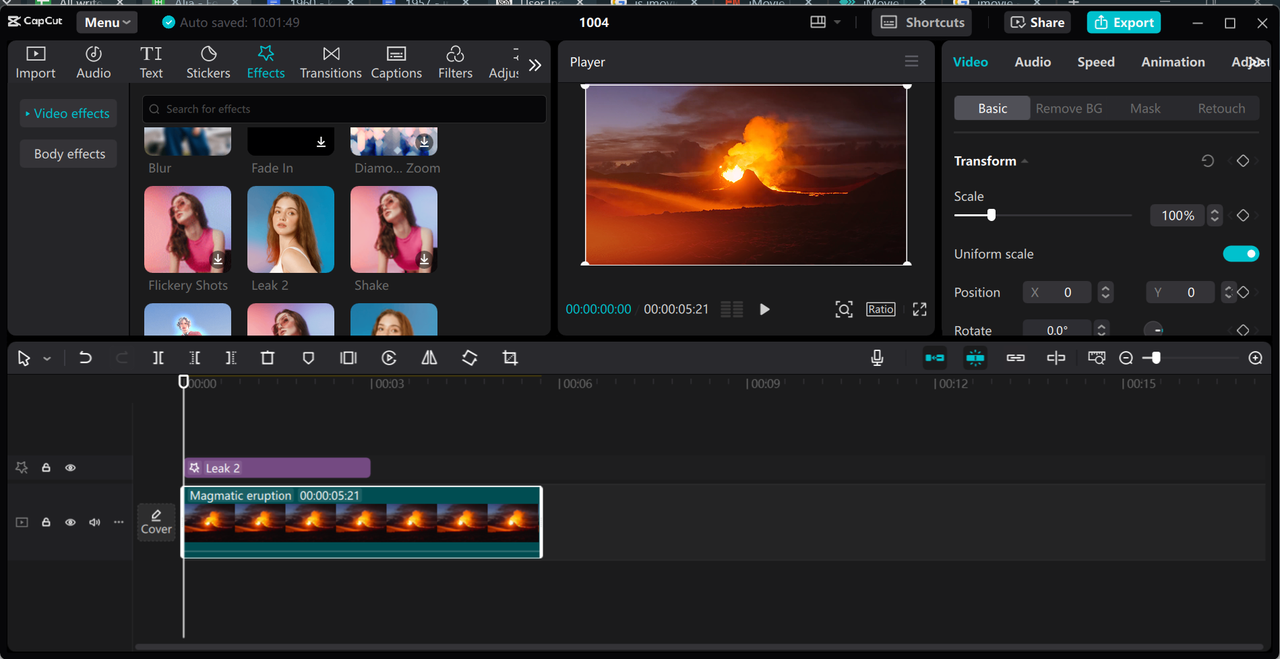Hide the effect track with eye icon
Screen dimensions: 1280x659
[x=70, y=467]
